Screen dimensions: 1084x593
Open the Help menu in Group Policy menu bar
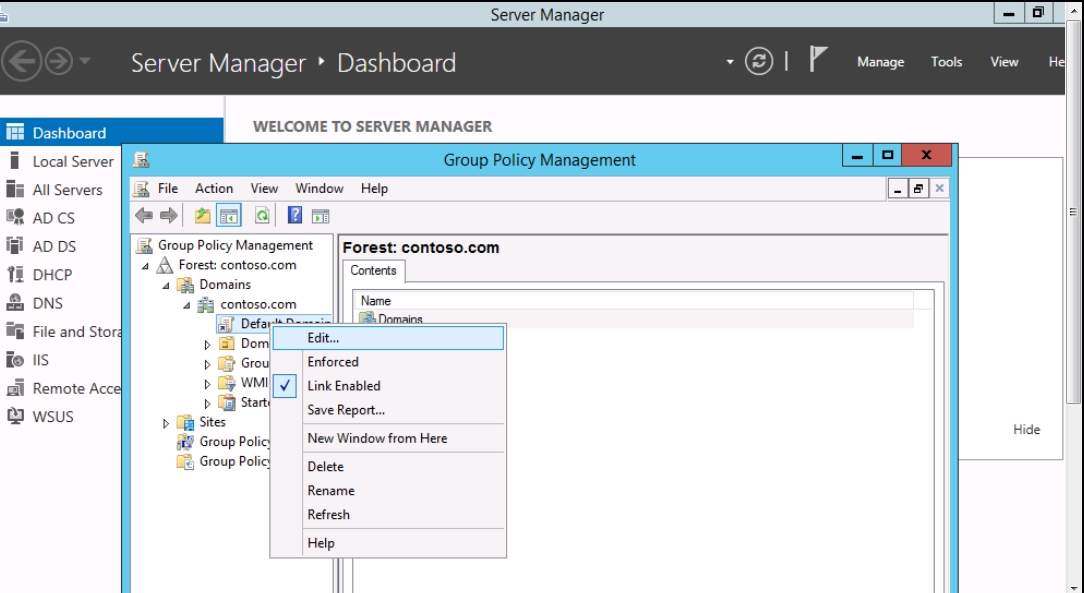point(374,188)
